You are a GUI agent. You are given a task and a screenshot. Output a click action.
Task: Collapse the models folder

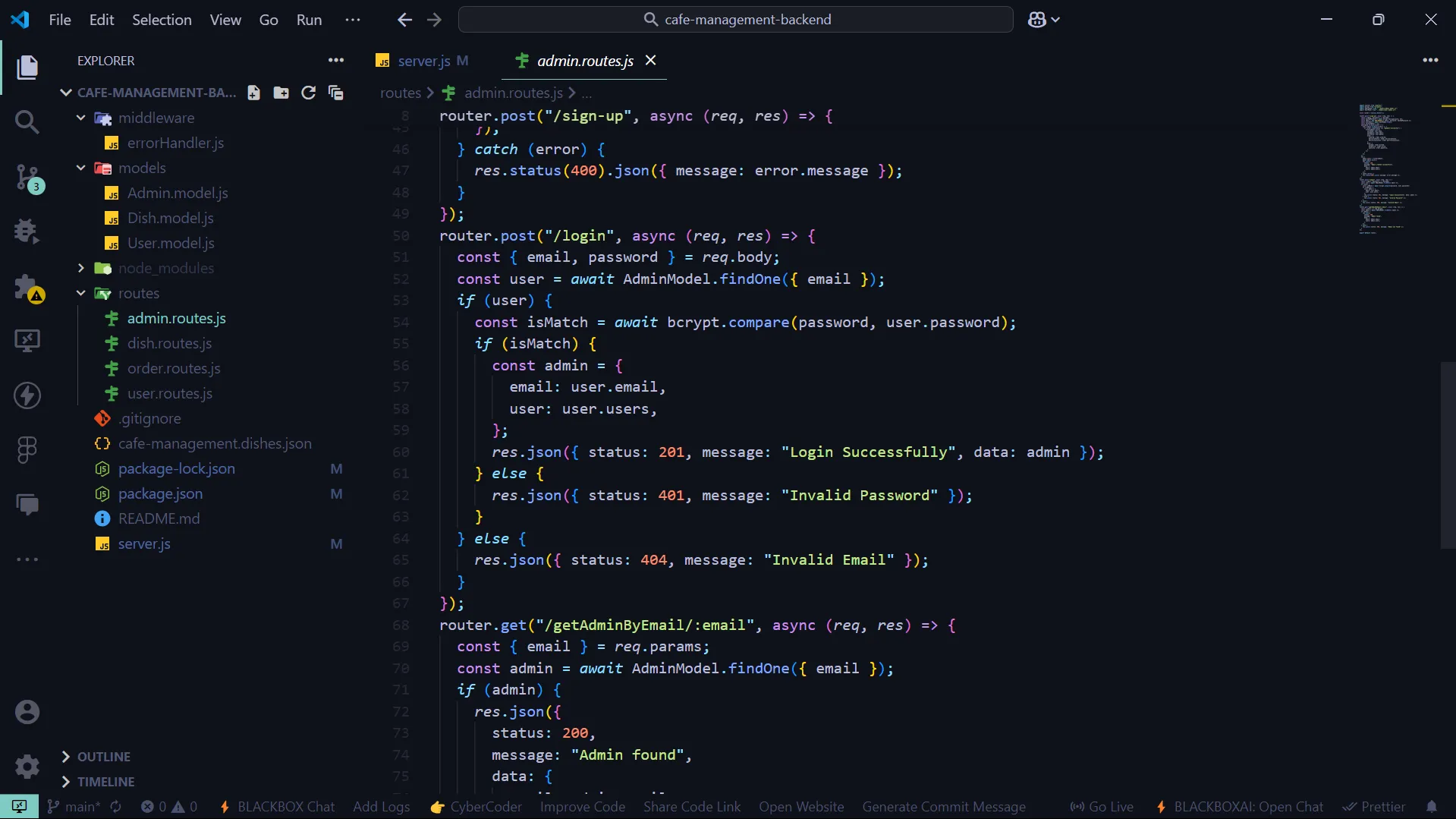81,168
